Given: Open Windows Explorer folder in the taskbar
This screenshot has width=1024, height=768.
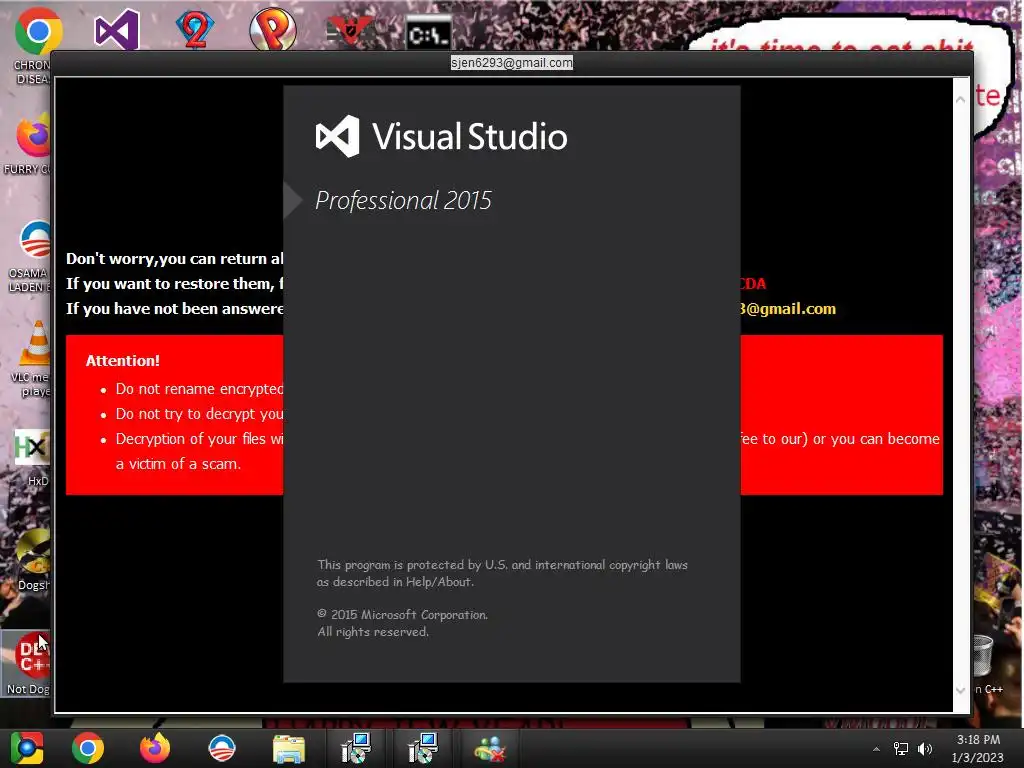Looking at the screenshot, I should pyautogui.click(x=289, y=750).
